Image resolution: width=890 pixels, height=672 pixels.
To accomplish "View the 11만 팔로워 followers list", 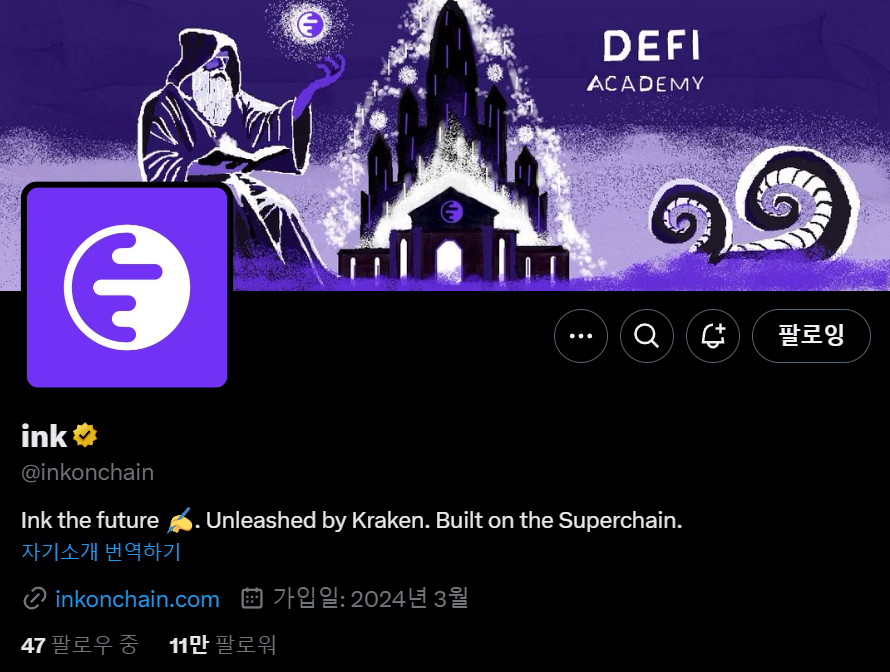I will 222,645.
